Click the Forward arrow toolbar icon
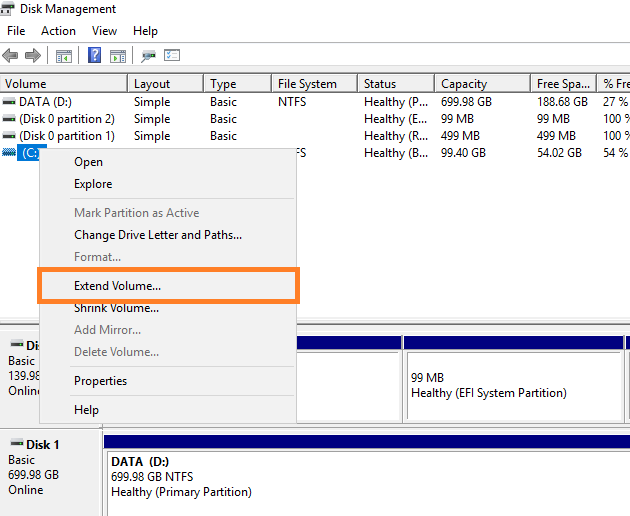630x516 pixels. (x=33, y=56)
